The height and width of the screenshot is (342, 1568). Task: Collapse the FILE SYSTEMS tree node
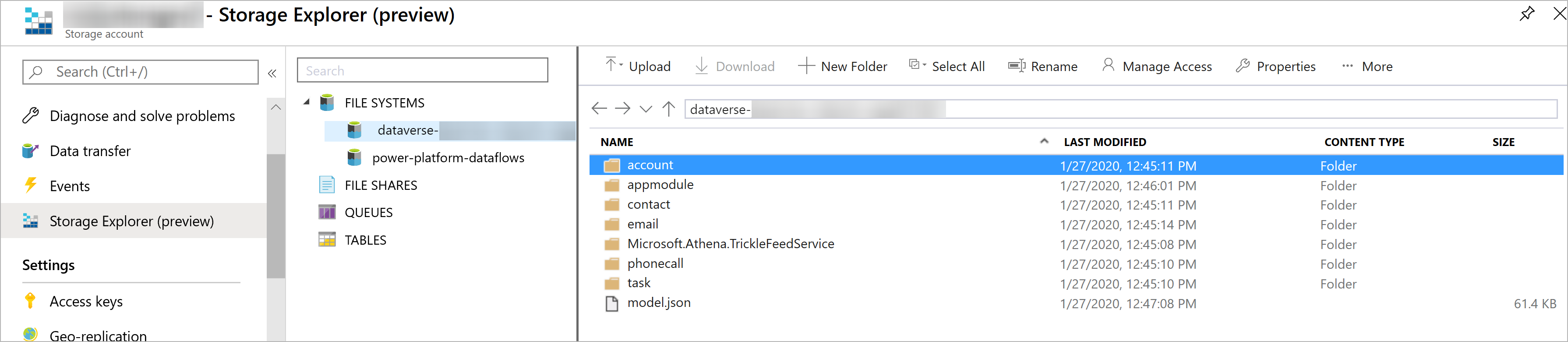(x=307, y=103)
